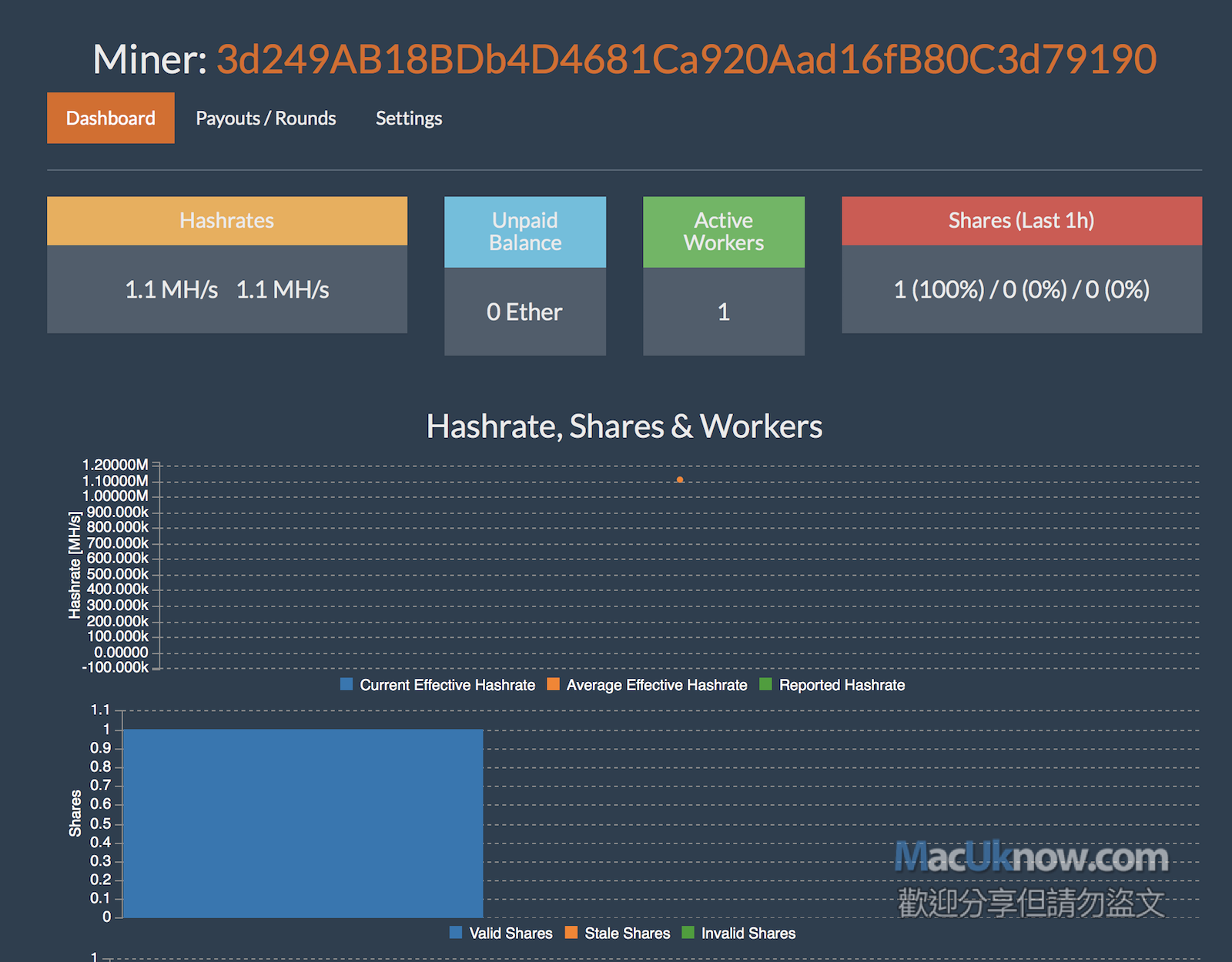The image size is (1232, 962).
Task: Click the Hashrate, Shares & Workers heading
Action: point(624,426)
